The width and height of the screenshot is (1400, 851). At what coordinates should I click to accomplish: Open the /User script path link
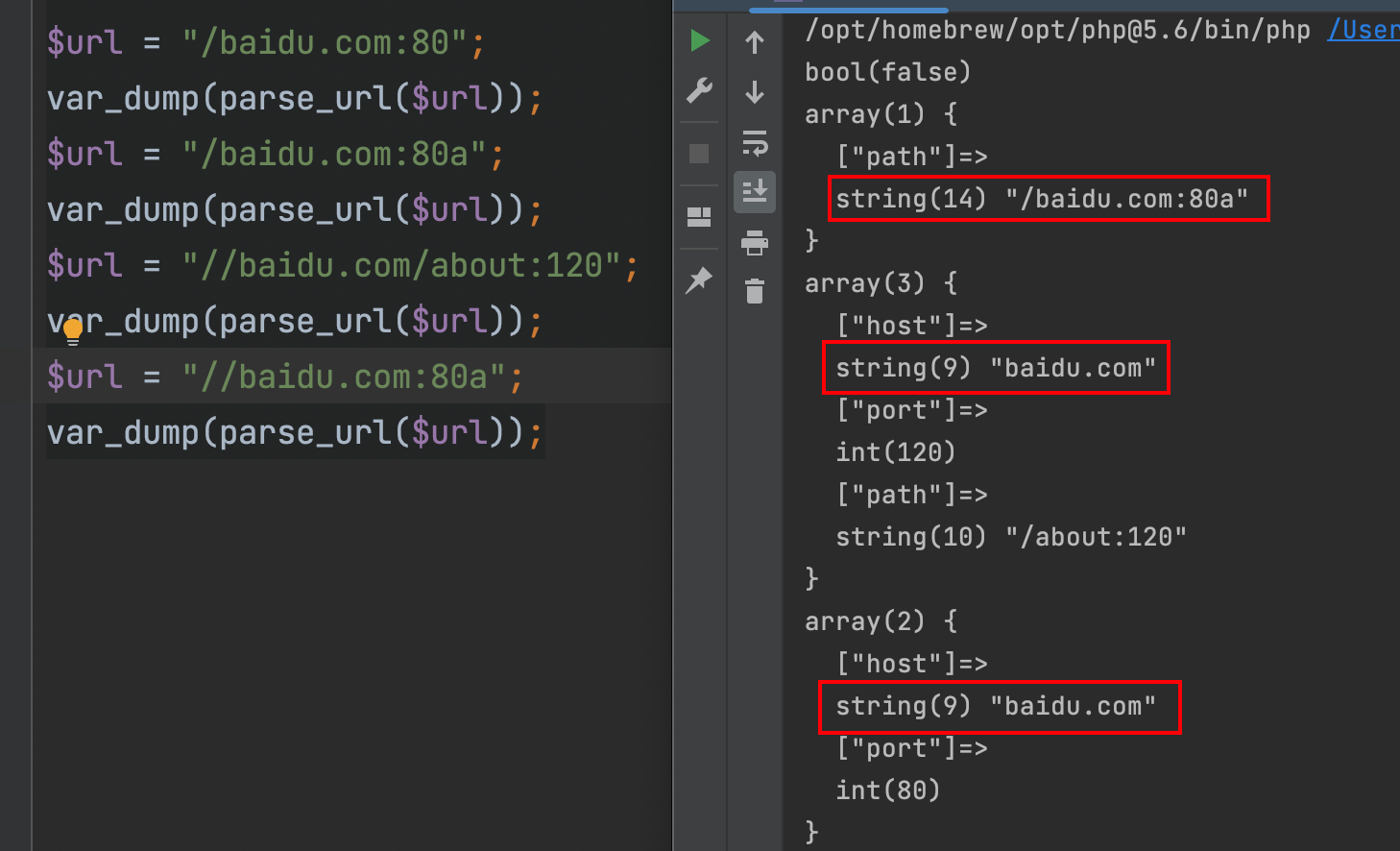click(1364, 30)
